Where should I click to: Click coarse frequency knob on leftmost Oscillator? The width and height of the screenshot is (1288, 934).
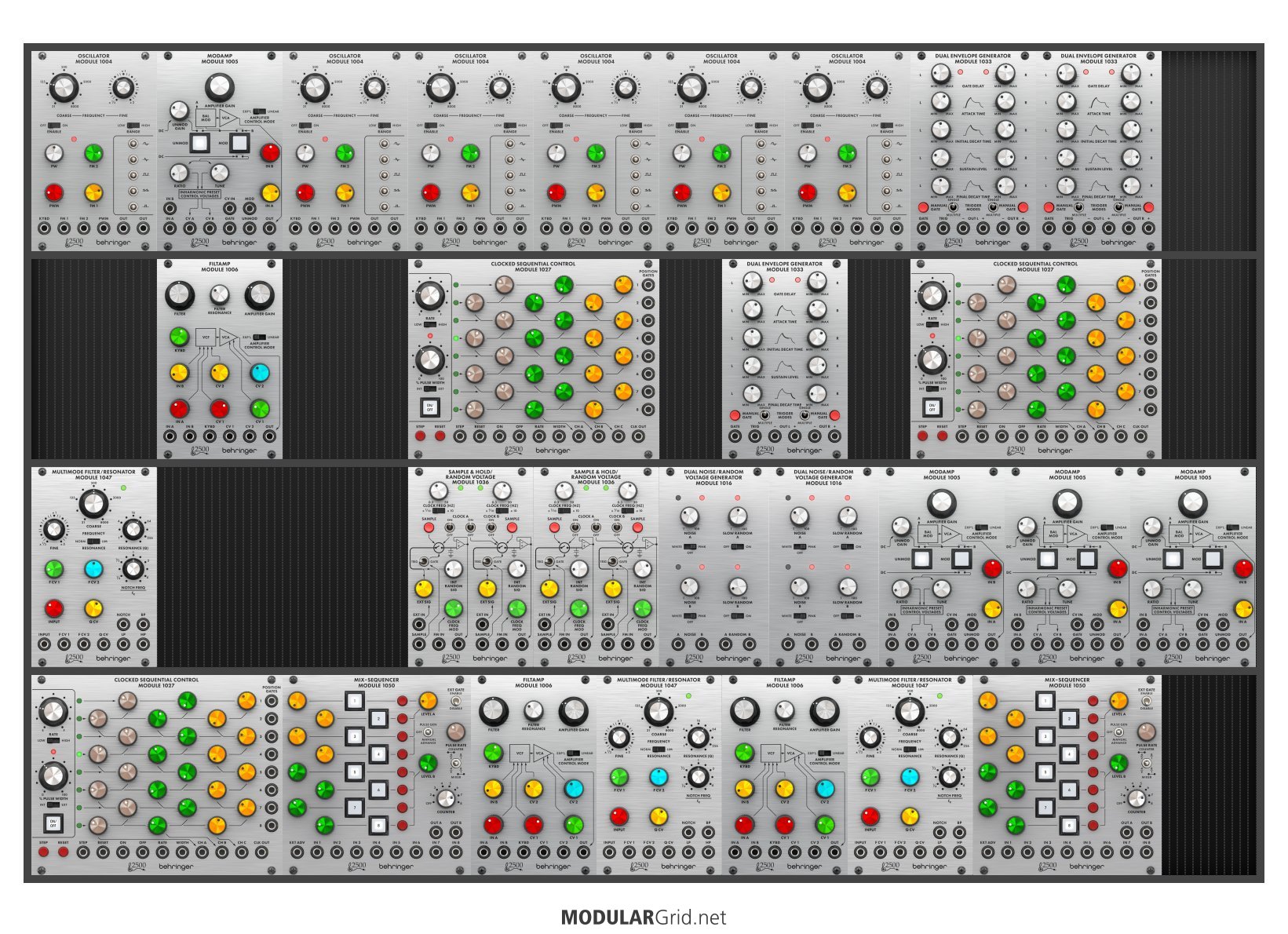point(64,89)
